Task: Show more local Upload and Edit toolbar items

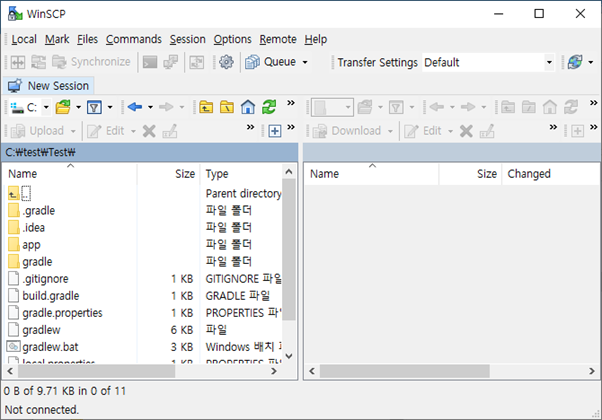Action: point(250,127)
